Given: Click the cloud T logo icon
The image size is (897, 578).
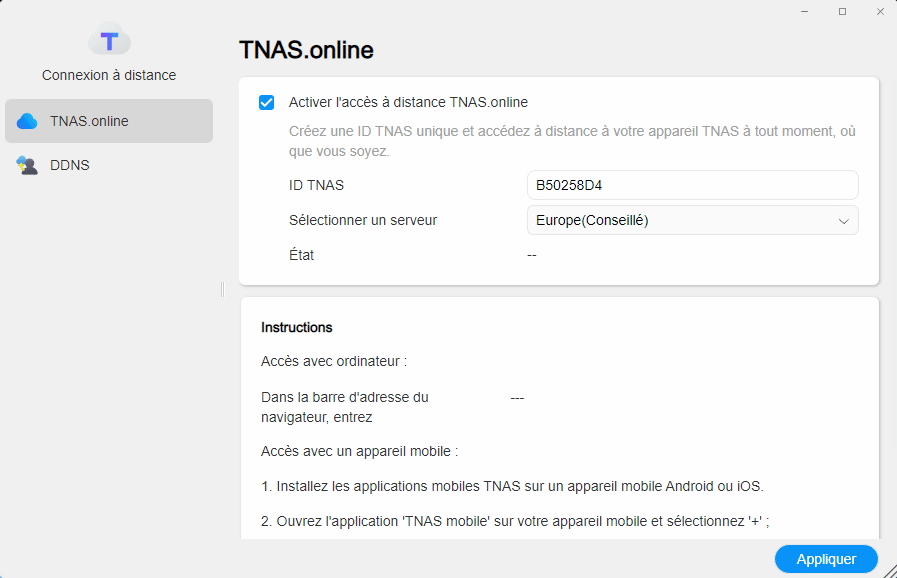Looking at the screenshot, I should (109, 40).
